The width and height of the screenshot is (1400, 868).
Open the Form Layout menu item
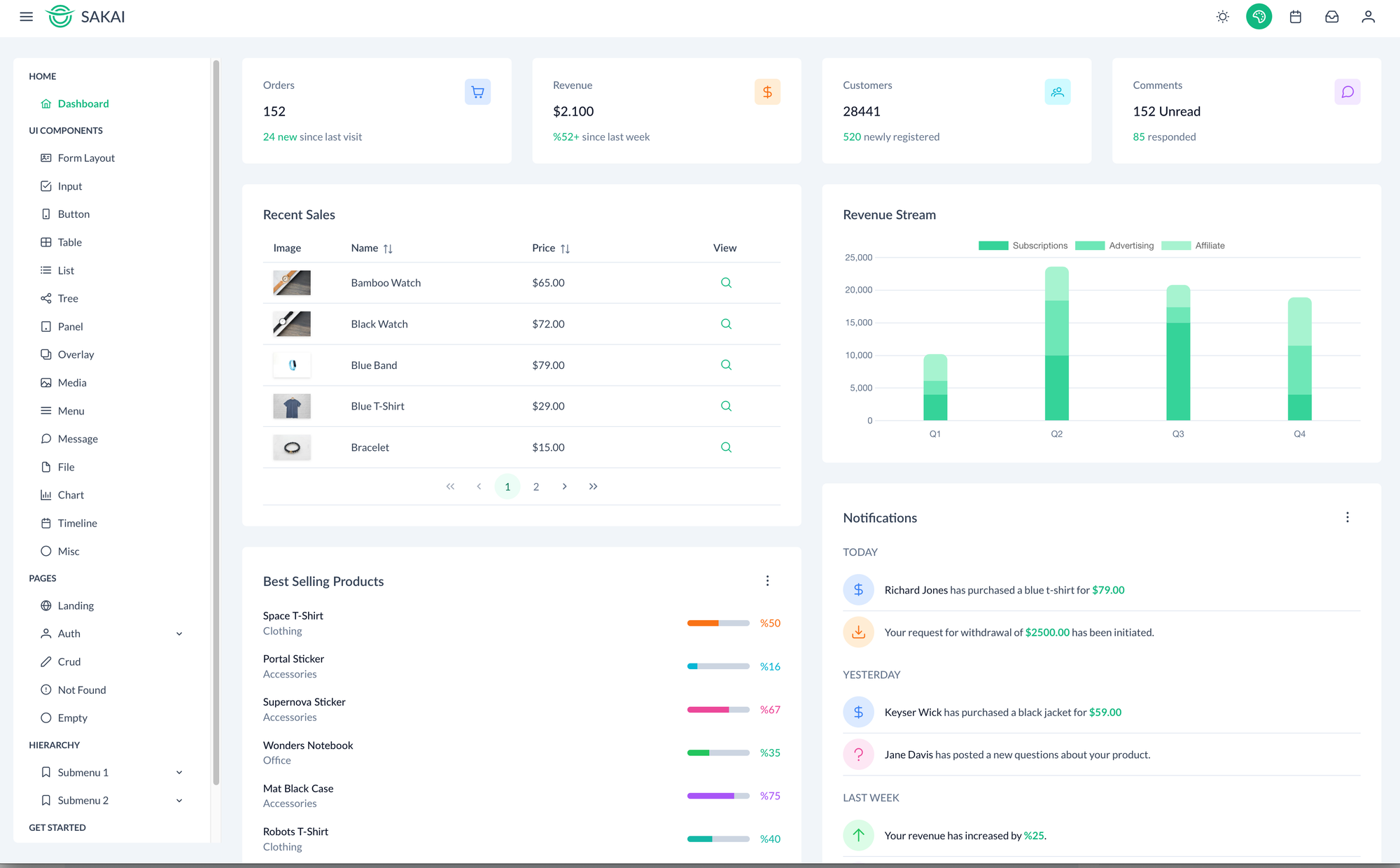click(86, 158)
